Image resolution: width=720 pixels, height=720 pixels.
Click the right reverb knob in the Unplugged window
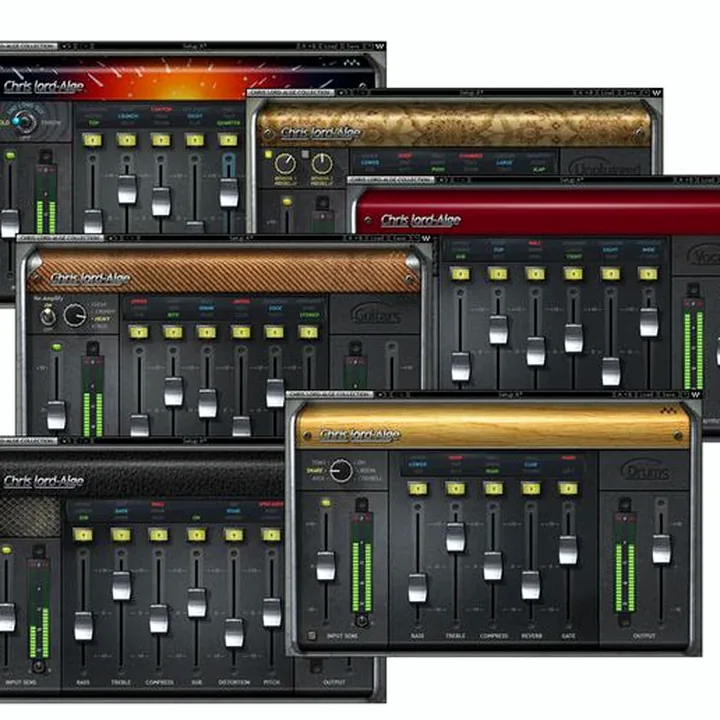click(322, 164)
